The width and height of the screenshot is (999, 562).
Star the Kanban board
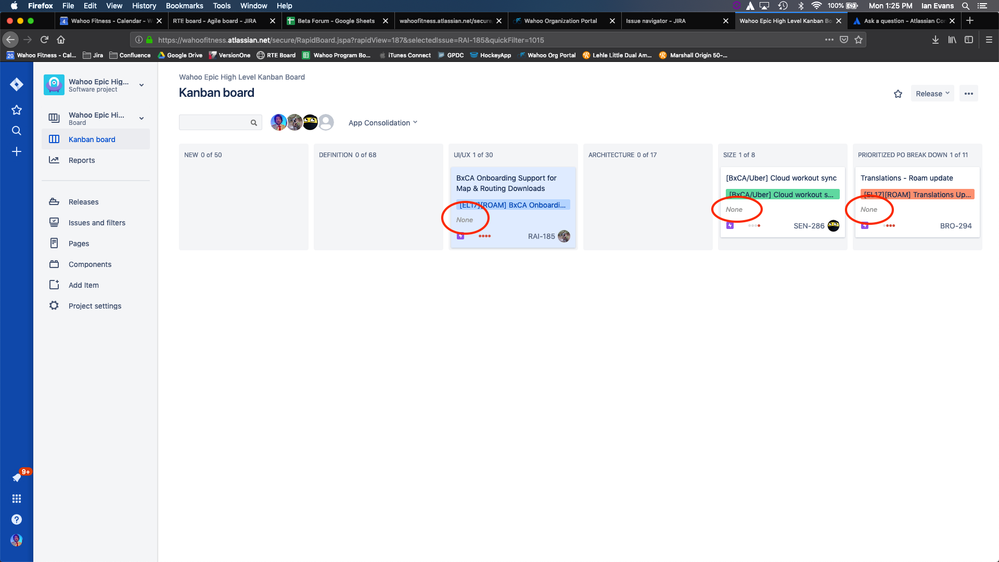click(x=898, y=94)
